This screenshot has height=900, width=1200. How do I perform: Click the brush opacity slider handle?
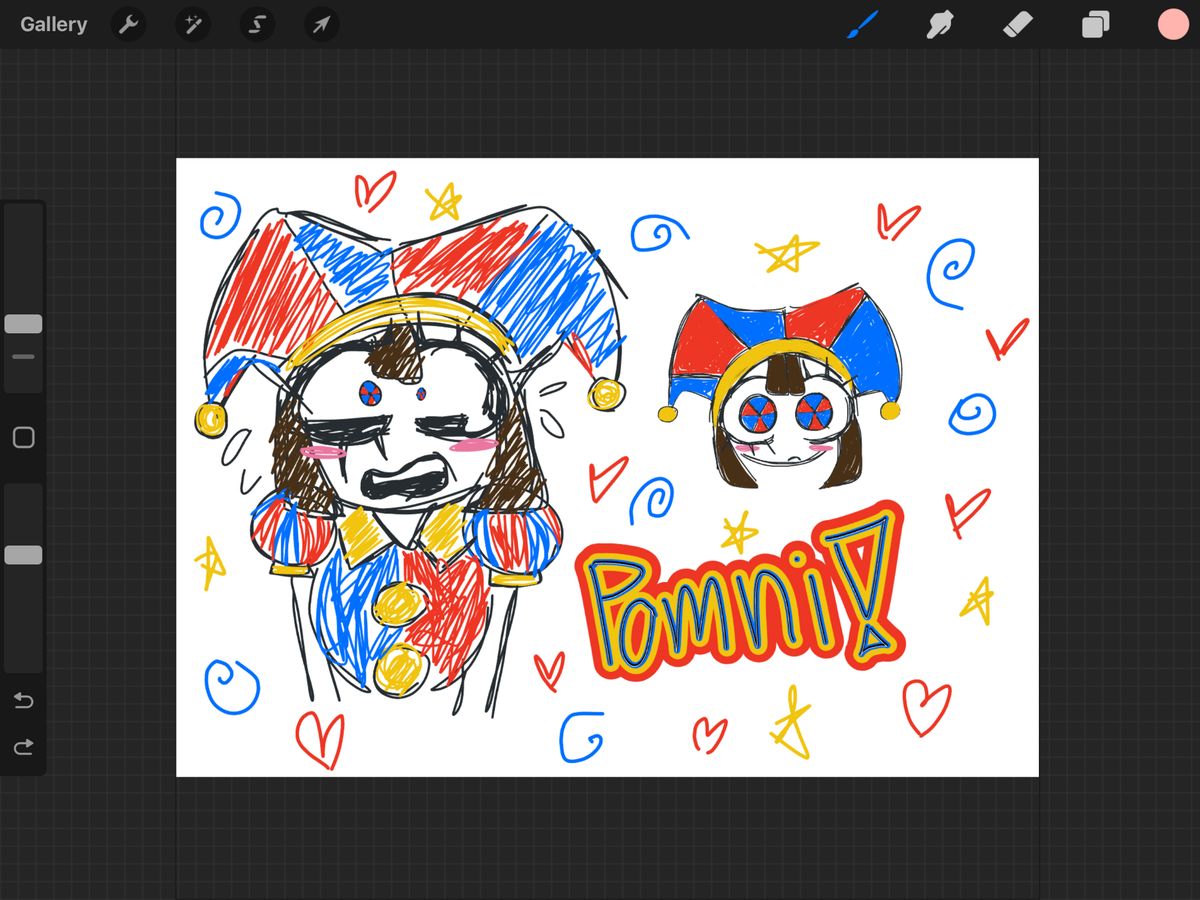tap(23, 555)
